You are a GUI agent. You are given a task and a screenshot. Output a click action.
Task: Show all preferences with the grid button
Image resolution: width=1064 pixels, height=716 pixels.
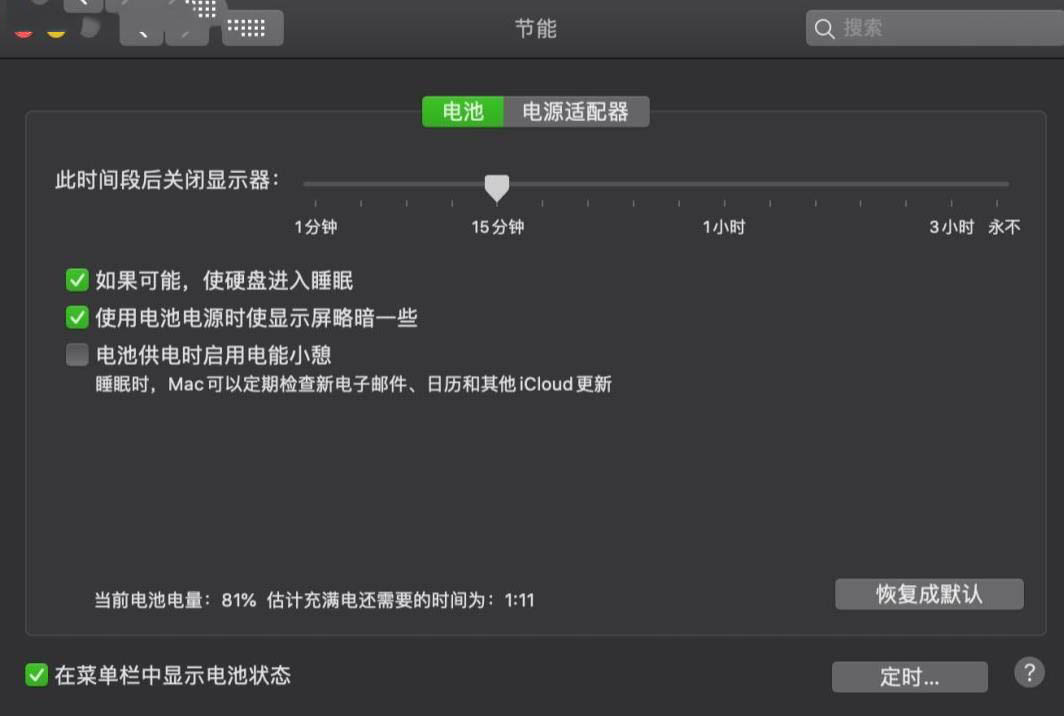tap(252, 29)
